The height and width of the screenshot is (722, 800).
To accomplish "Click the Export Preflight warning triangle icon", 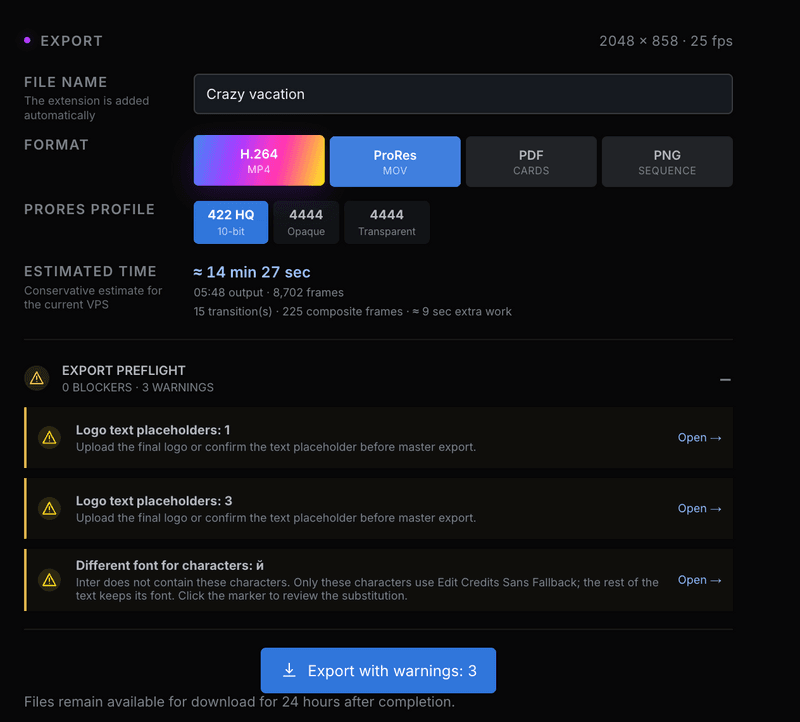I will coord(37,378).
